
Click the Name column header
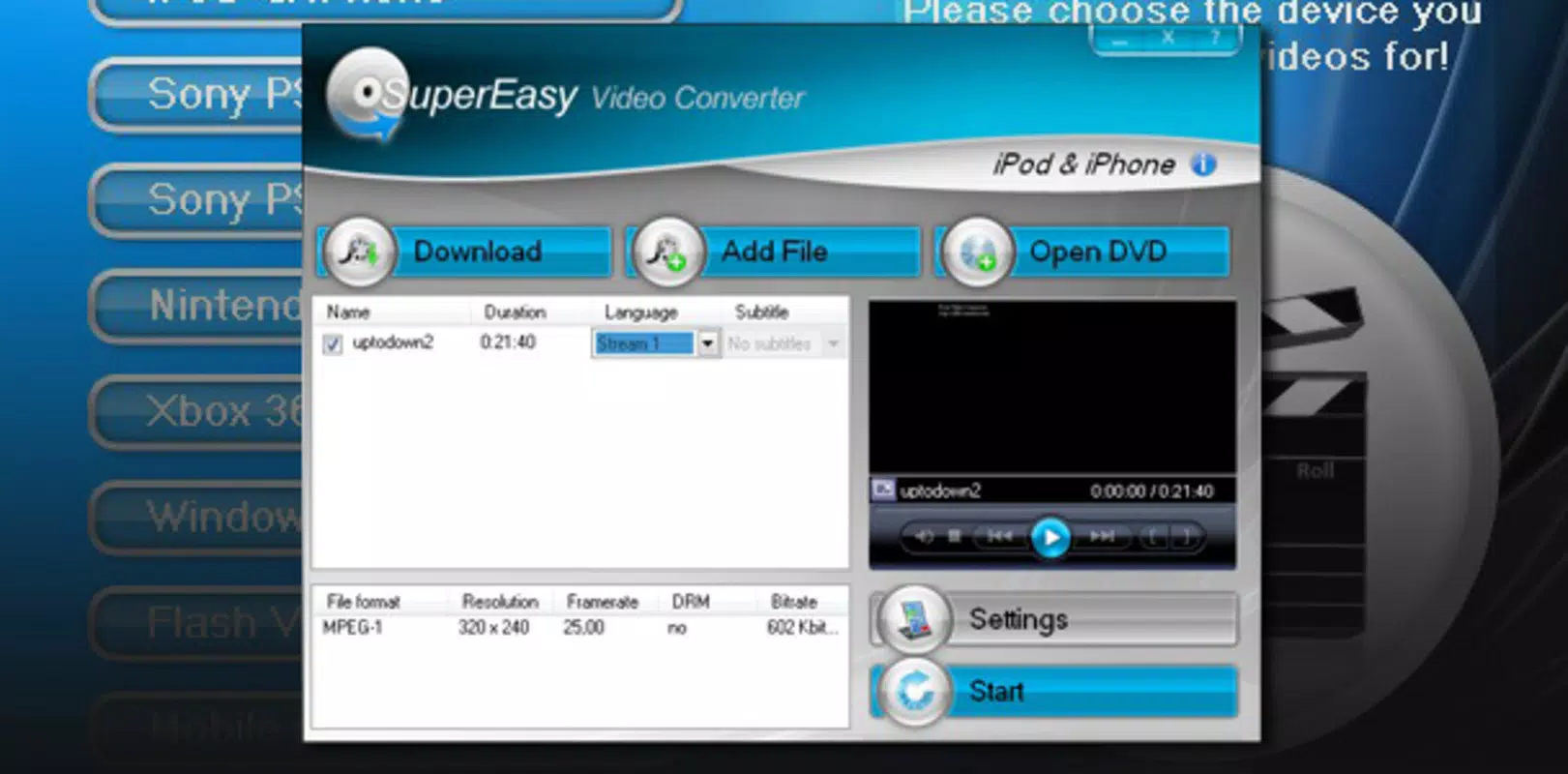tap(348, 312)
